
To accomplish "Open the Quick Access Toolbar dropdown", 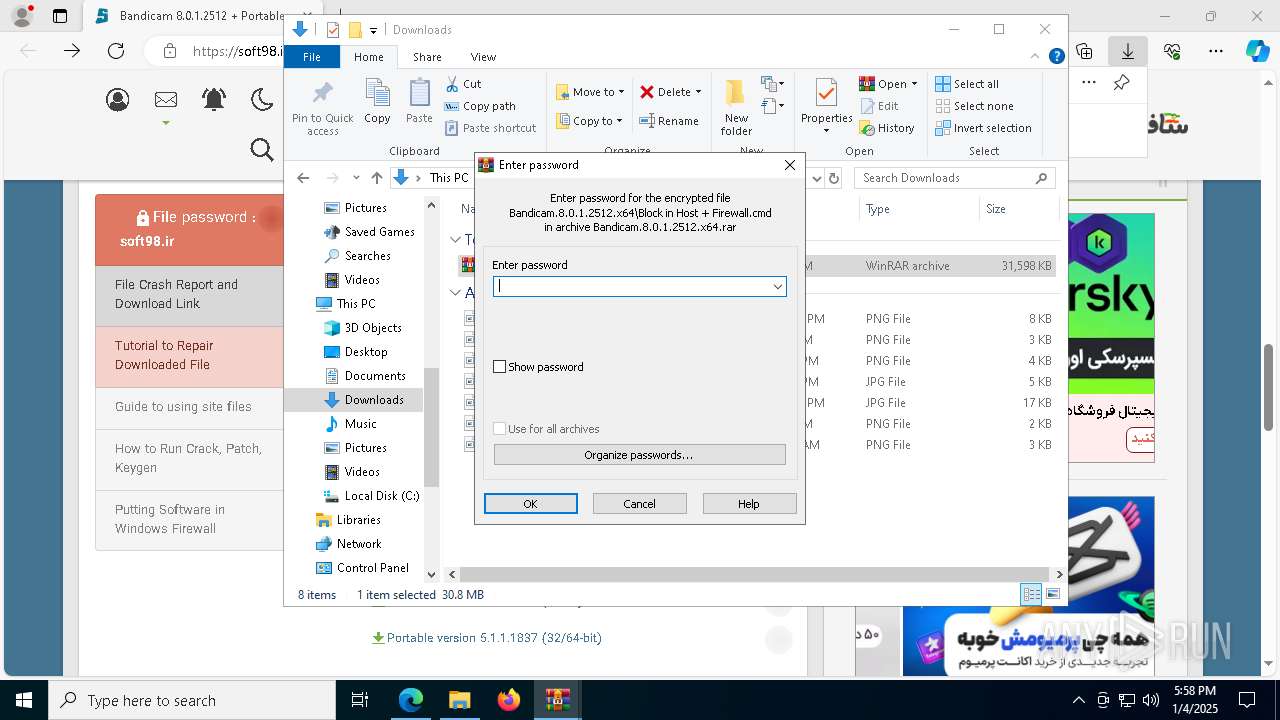I will (373, 30).
